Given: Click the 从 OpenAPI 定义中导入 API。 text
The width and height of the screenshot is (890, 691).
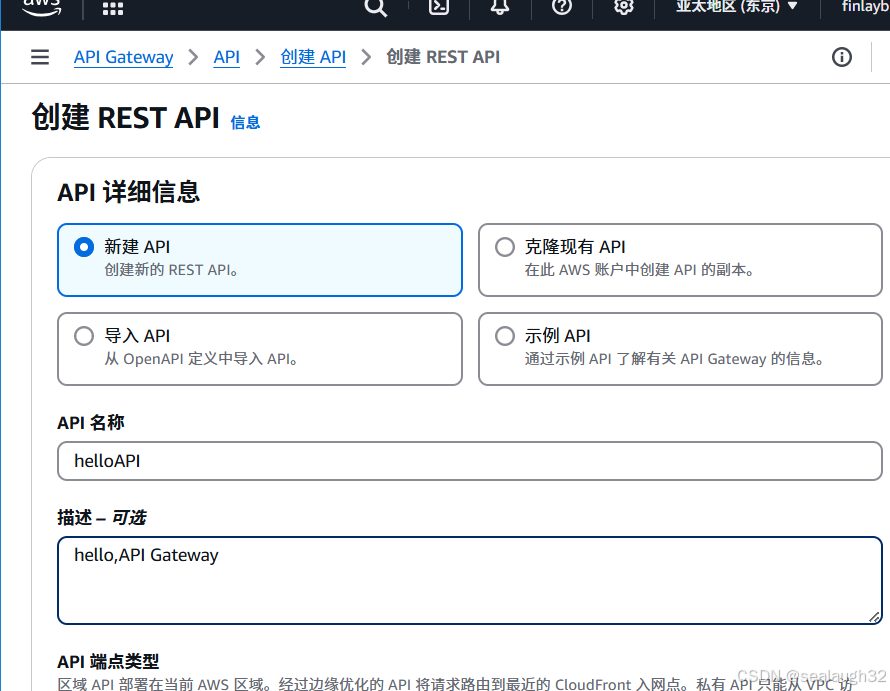Looking at the screenshot, I should 201,359.
